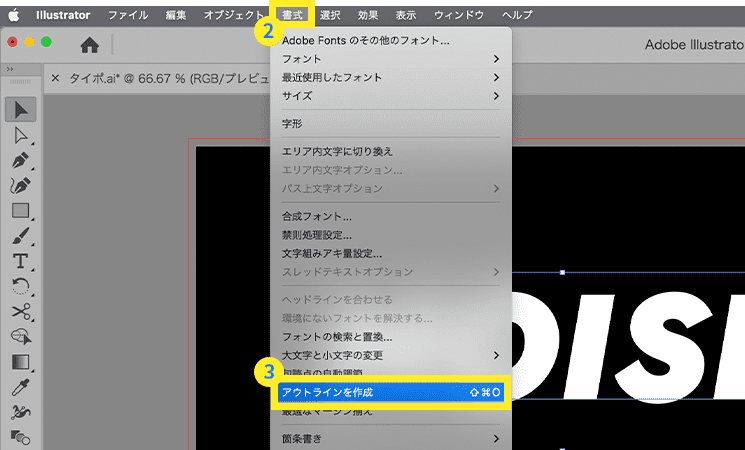The height and width of the screenshot is (450, 745).
Task: Select the Gradient tool
Action: point(21,362)
